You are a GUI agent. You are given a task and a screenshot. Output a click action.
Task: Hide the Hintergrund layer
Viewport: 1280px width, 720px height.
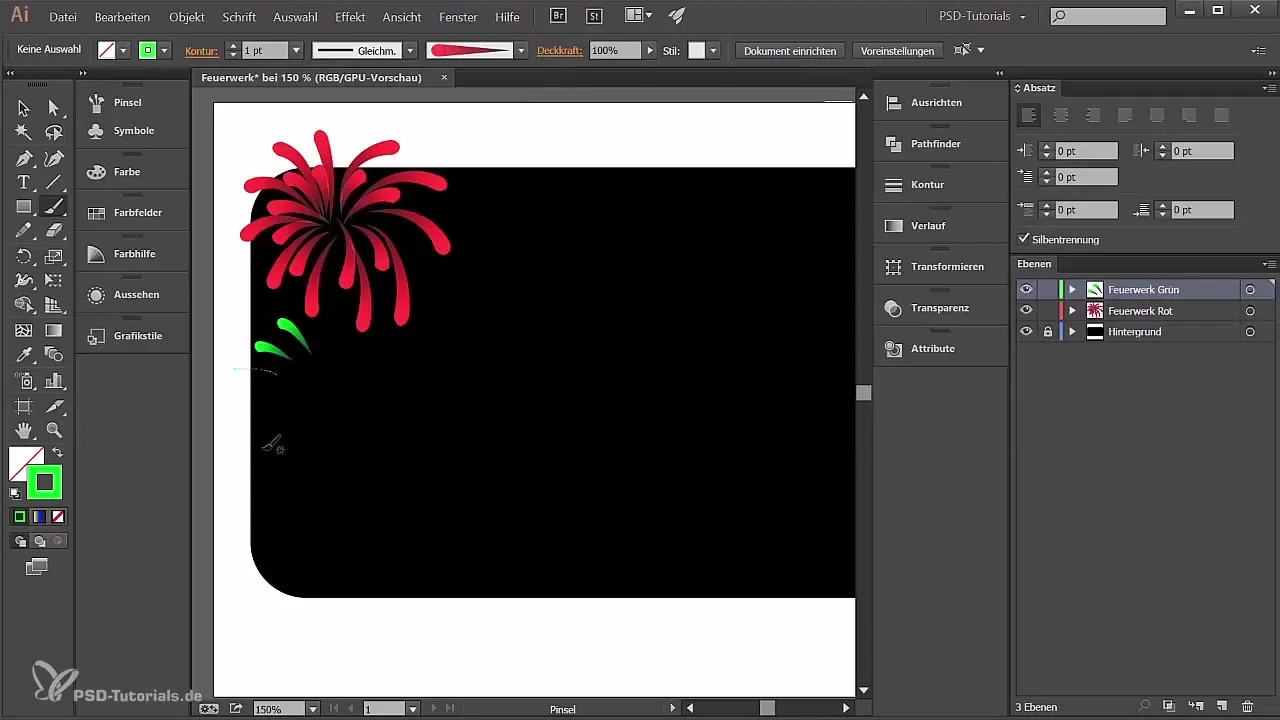1026,331
